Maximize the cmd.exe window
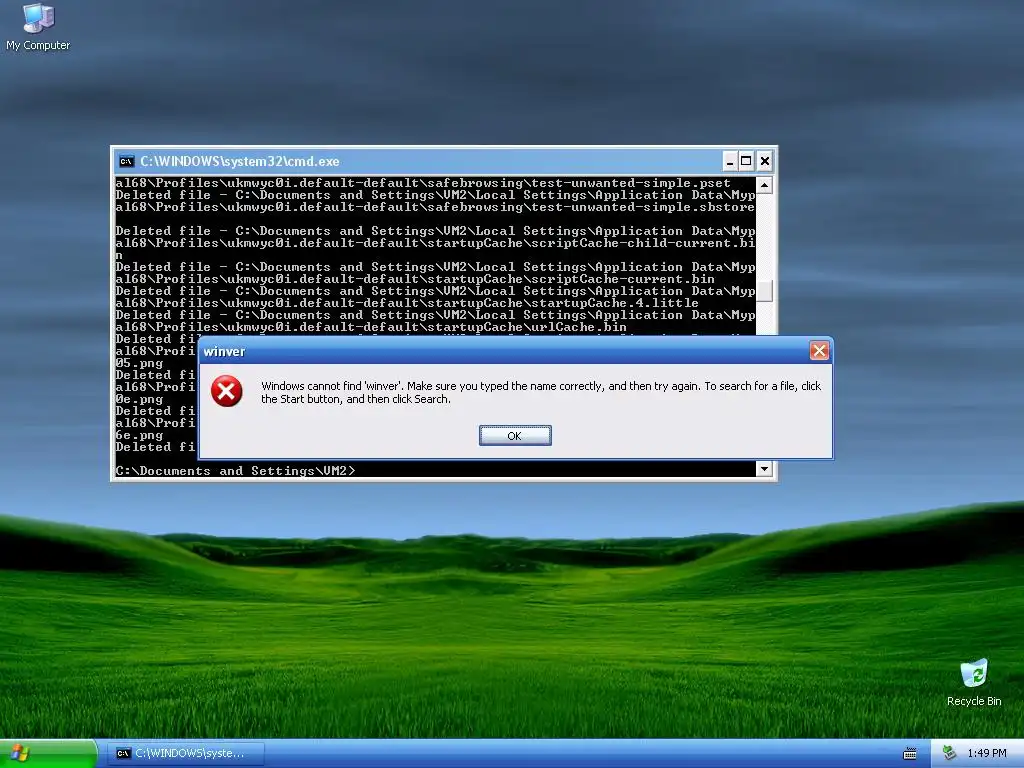 coord(746,161)
